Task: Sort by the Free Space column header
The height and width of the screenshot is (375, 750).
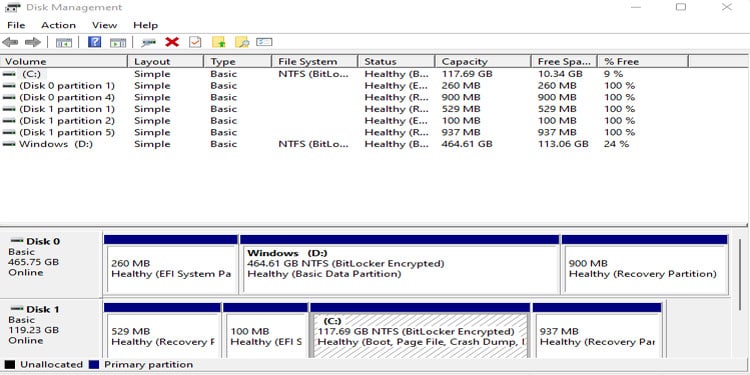Action: tap(564, 62)
